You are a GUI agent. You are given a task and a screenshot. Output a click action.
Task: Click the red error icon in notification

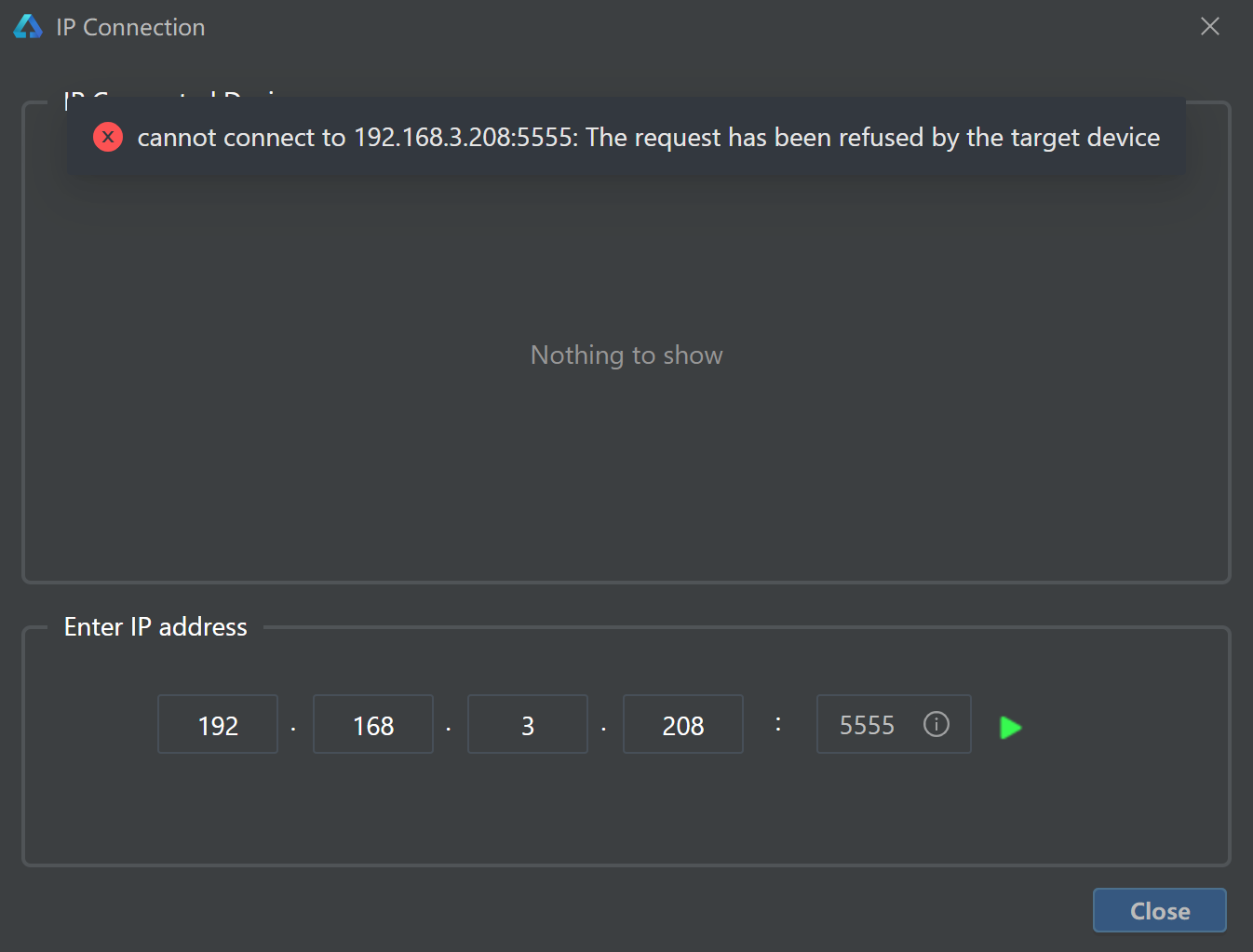(x=108, y=137)
